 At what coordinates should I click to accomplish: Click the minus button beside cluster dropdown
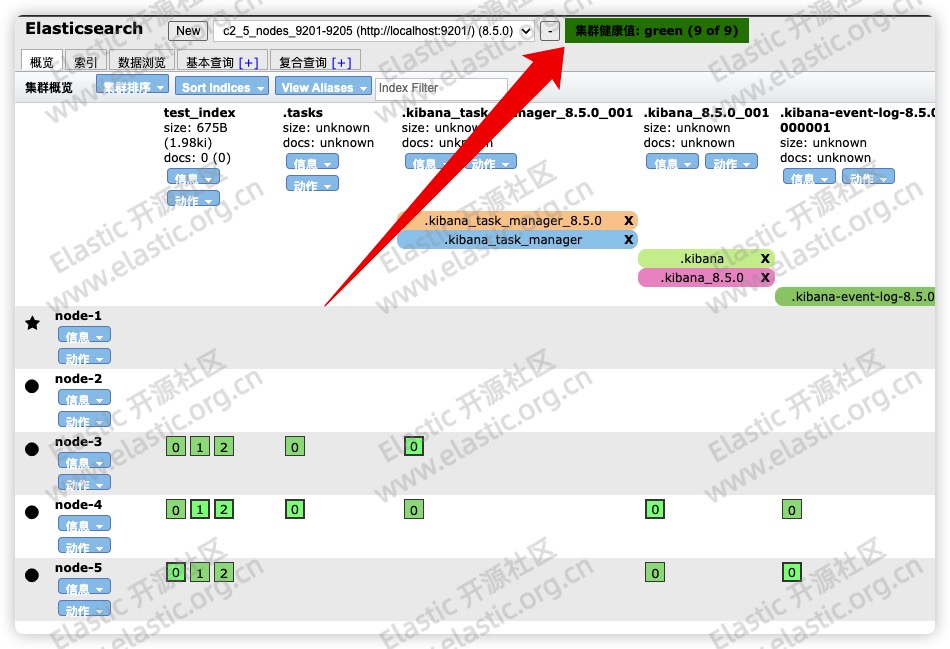pyautogui.click(x=550, y=31)
